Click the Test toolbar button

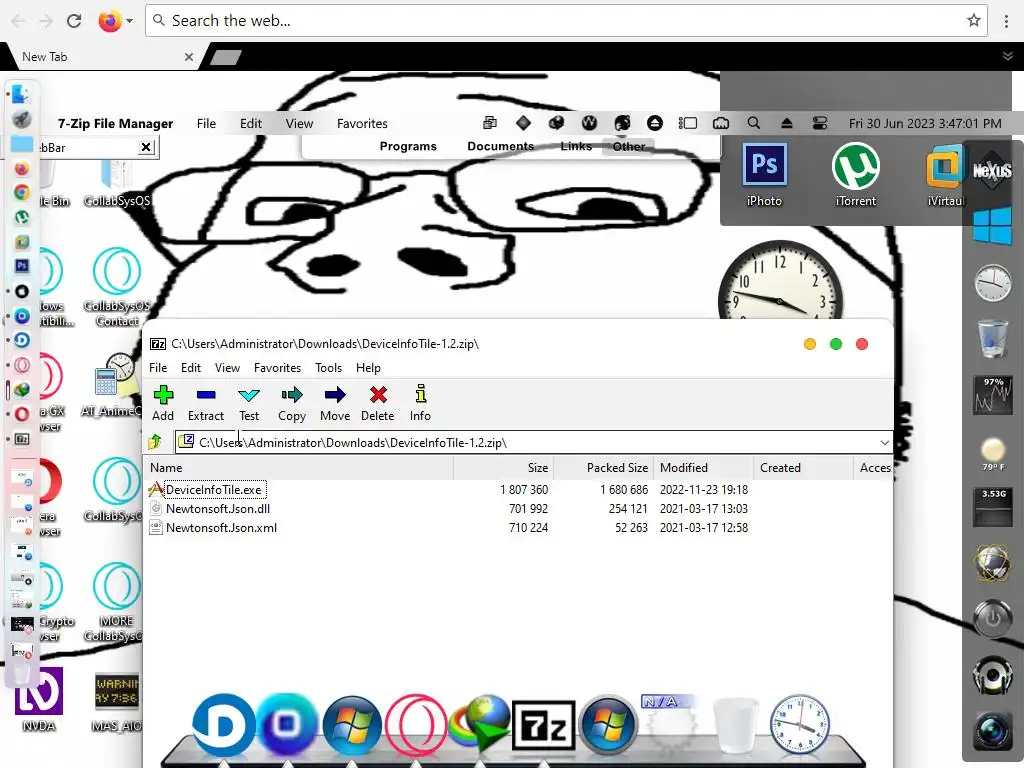coord(249,403)
